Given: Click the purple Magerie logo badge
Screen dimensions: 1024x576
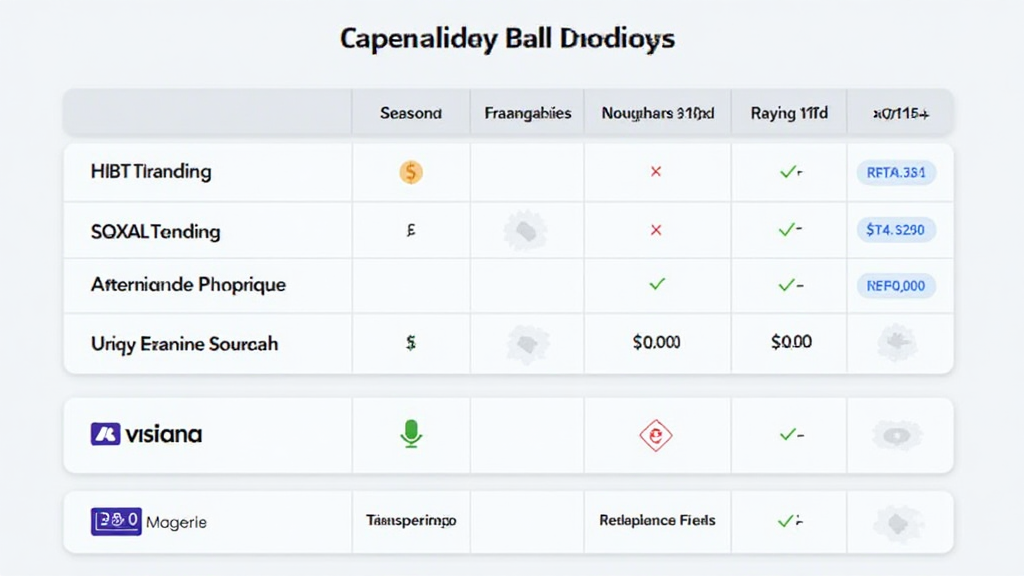Looking at the screenshot, I should pyautogui.click(x=116, y=521).
